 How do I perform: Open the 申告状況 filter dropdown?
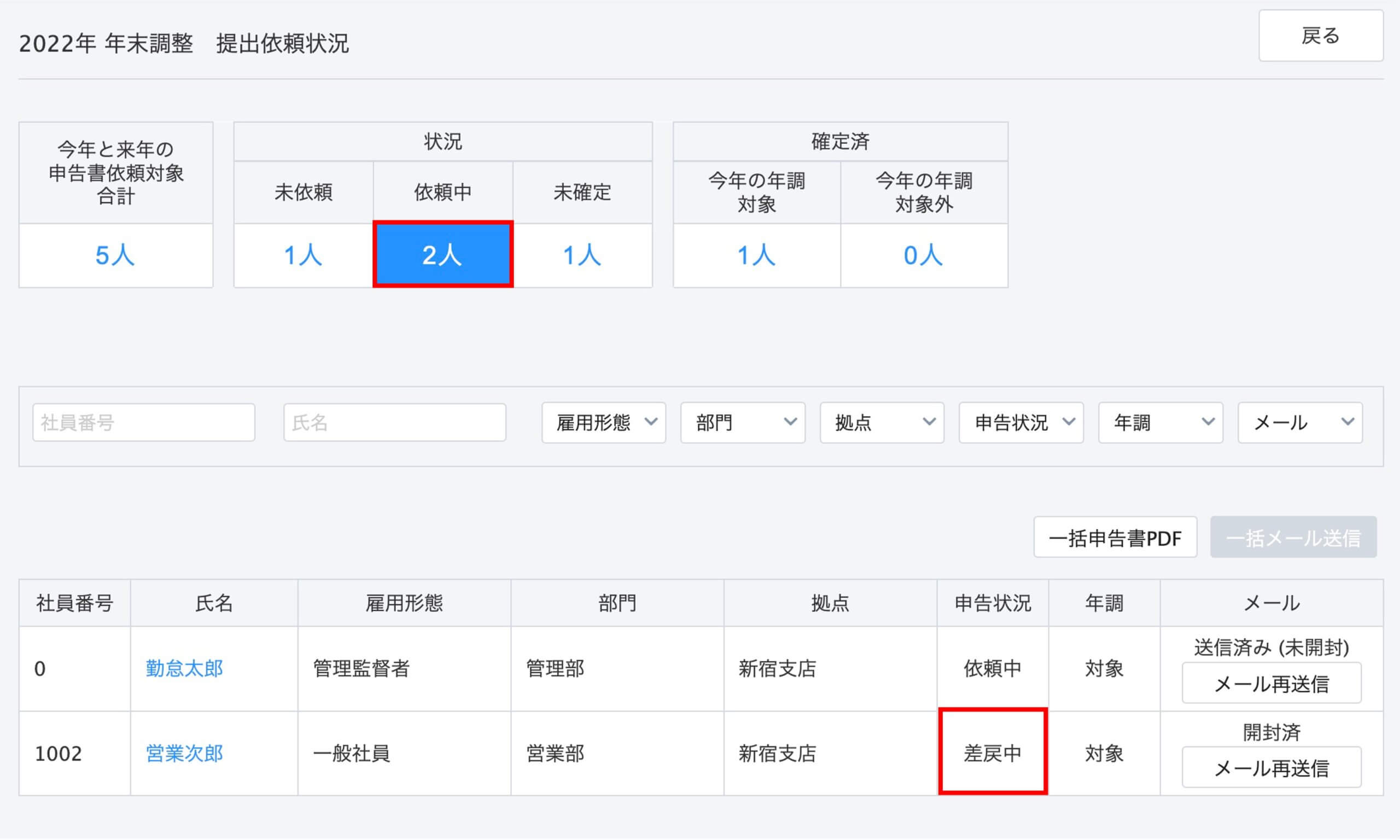point(1021,422)
